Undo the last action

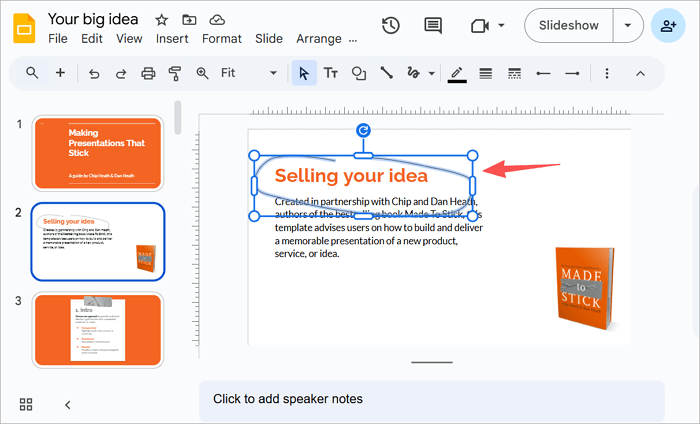94,73
